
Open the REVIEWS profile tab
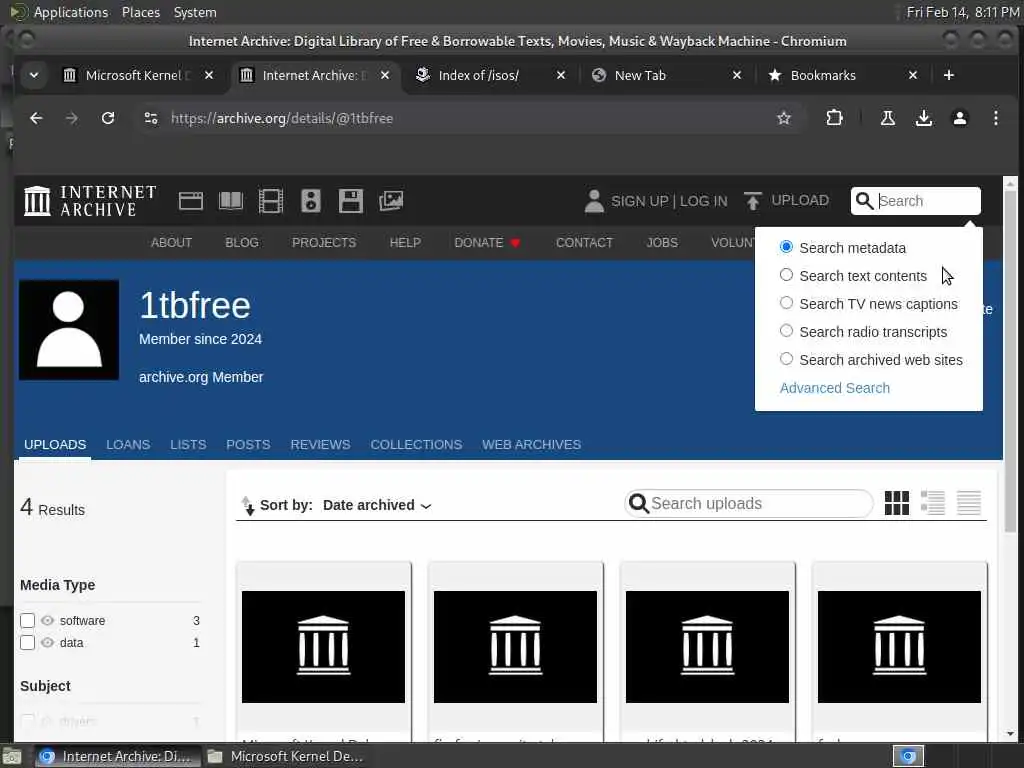(x=320, y=445)
